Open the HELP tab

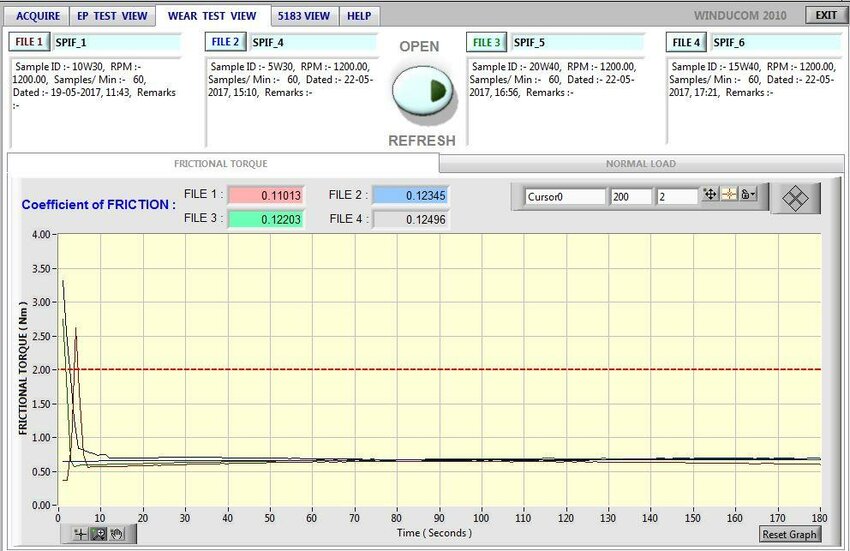pyautogui.click(x=359, y=16)
